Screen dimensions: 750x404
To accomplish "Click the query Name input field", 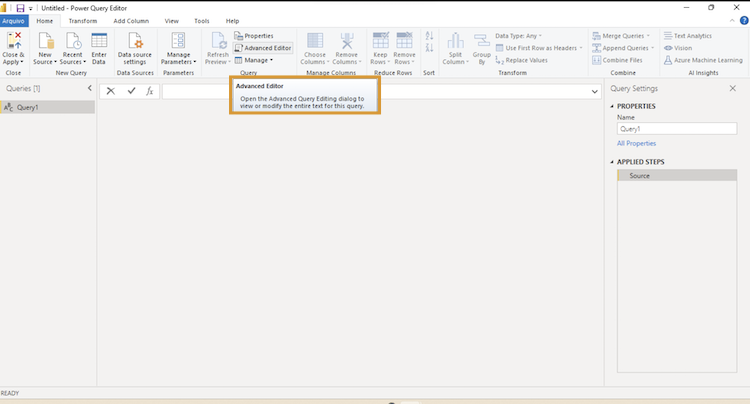I will [677, 129].
